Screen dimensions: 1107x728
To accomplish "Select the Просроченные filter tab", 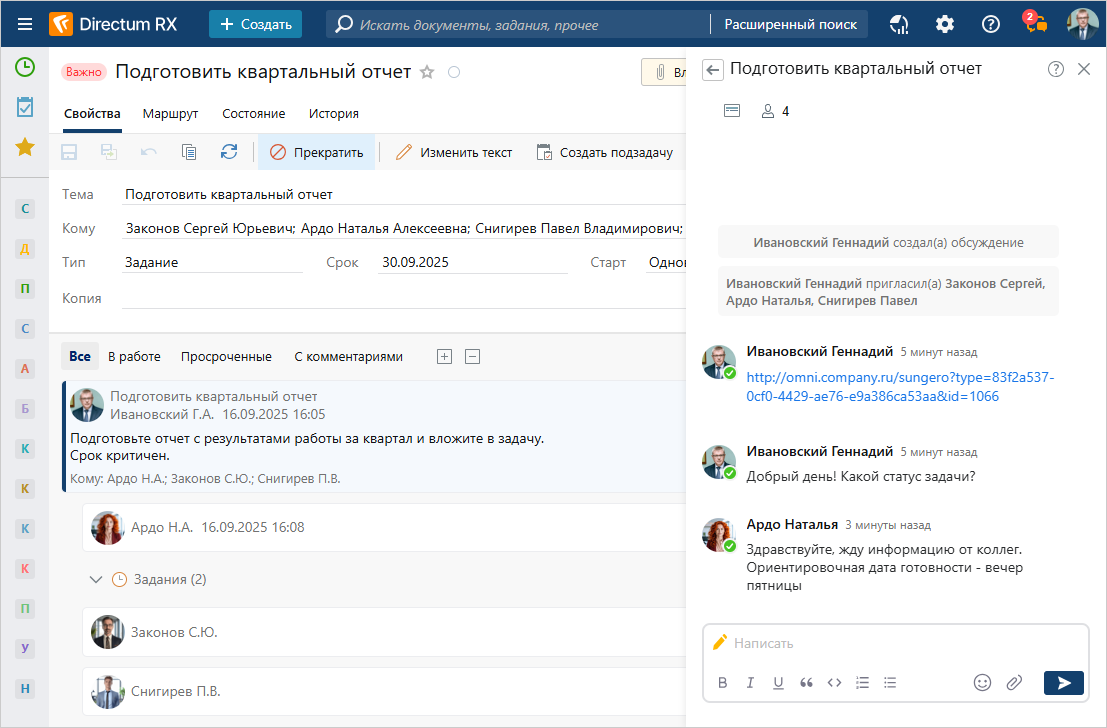I will point(226,356).
